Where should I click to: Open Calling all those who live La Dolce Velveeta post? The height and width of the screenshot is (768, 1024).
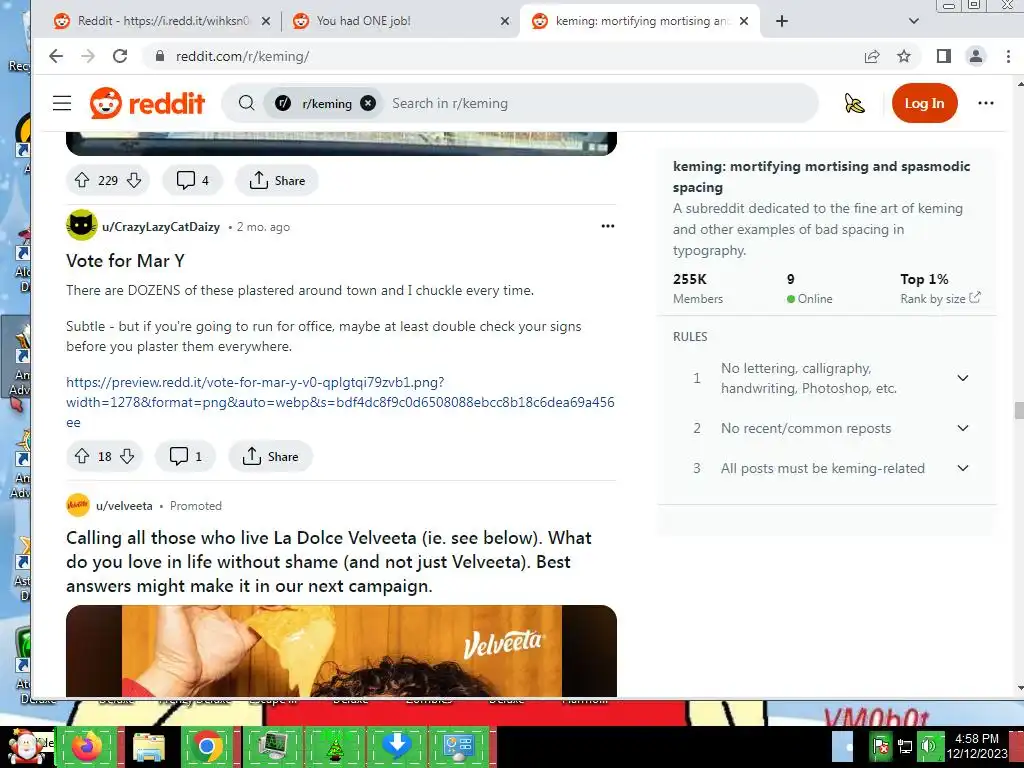(328, 562)
